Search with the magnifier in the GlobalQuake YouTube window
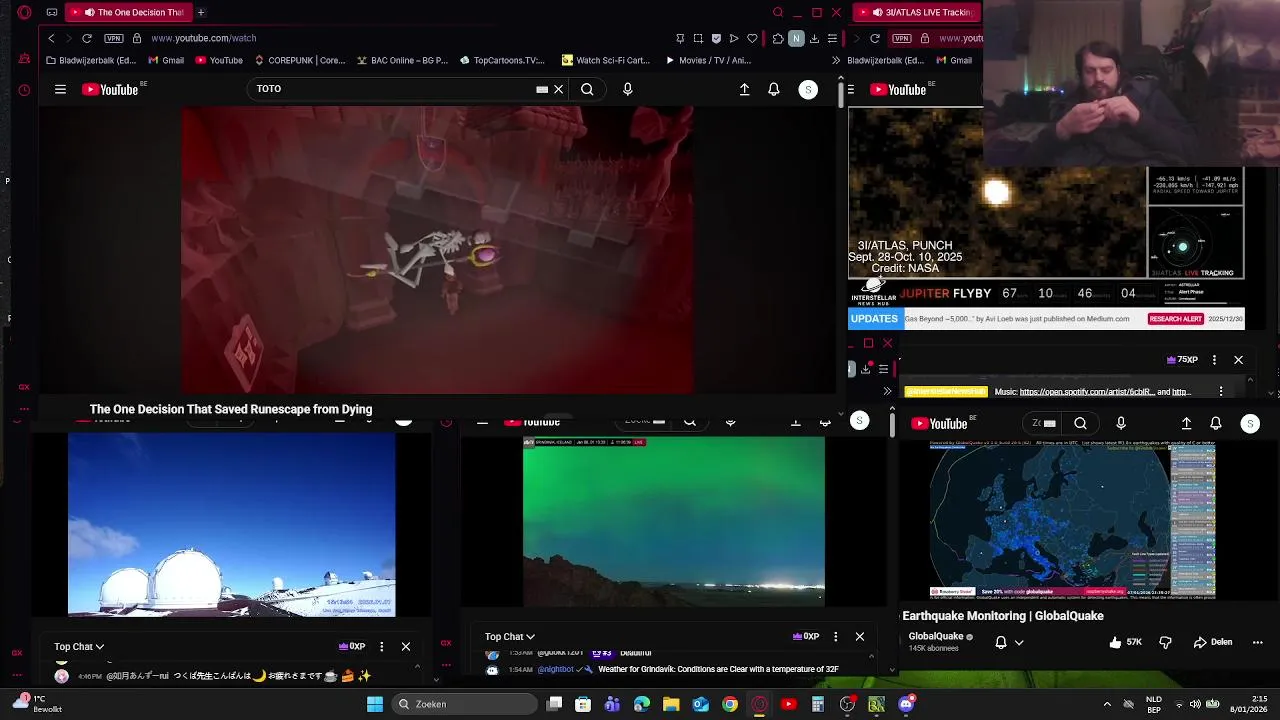The image size is (1280, 720). pyautogui.click(x=1081, y=423)
